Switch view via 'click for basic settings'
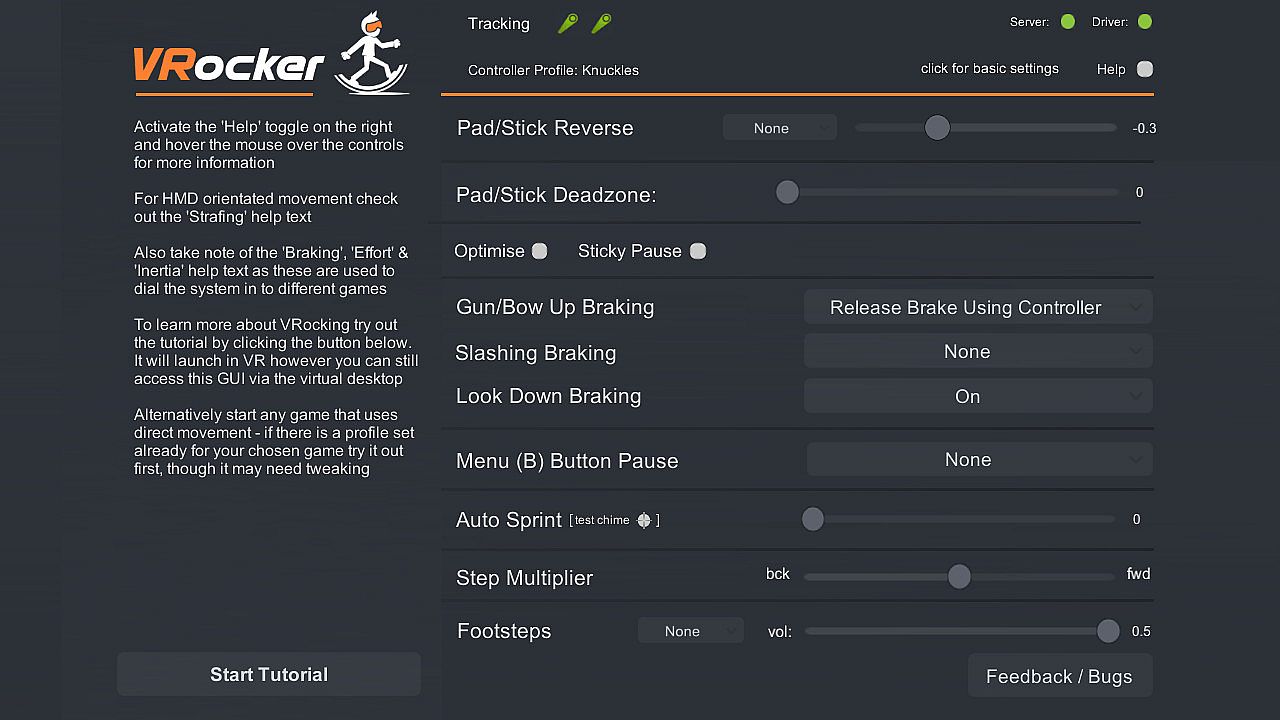1280x720 pixels. pos(989,69)
